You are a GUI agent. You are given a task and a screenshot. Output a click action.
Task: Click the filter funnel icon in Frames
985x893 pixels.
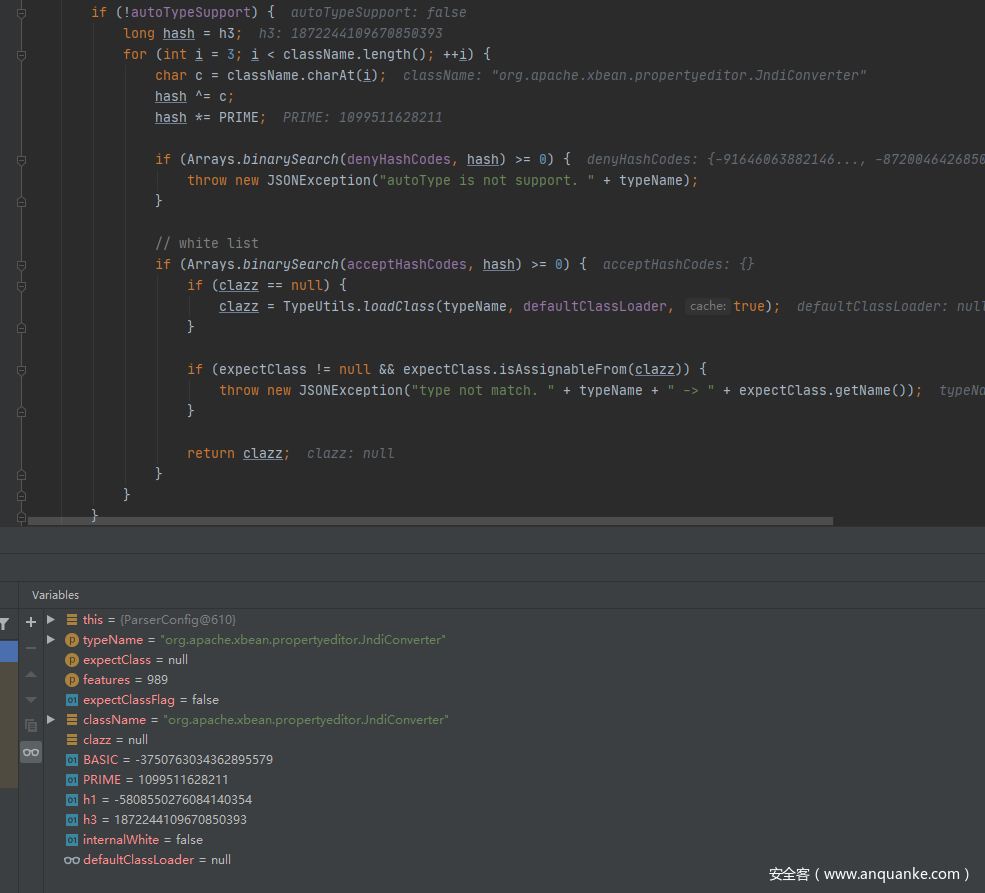click(x=5, y=623)
